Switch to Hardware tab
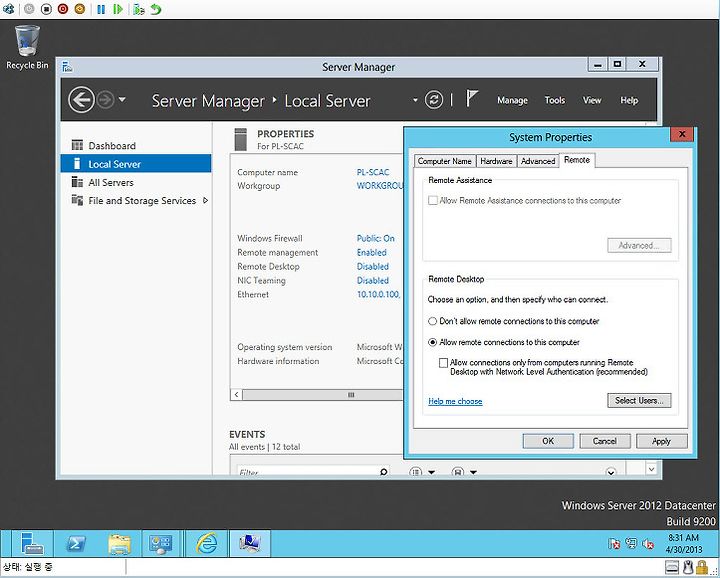This screenshot has height=578, width=720. (x=496, y=161)
